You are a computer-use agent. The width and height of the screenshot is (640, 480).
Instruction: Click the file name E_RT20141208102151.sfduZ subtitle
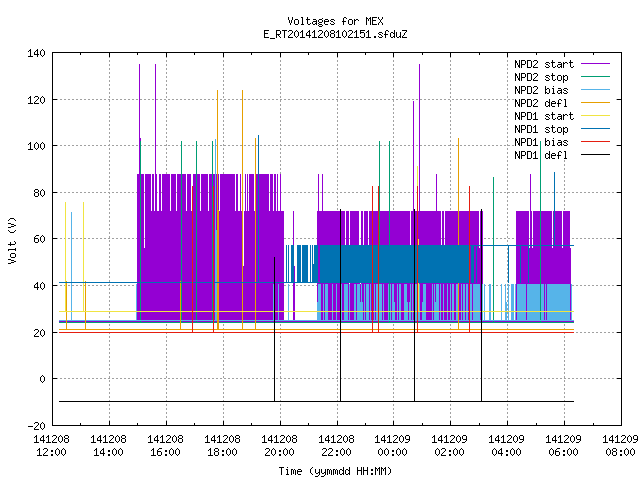[x=335, y=34]
